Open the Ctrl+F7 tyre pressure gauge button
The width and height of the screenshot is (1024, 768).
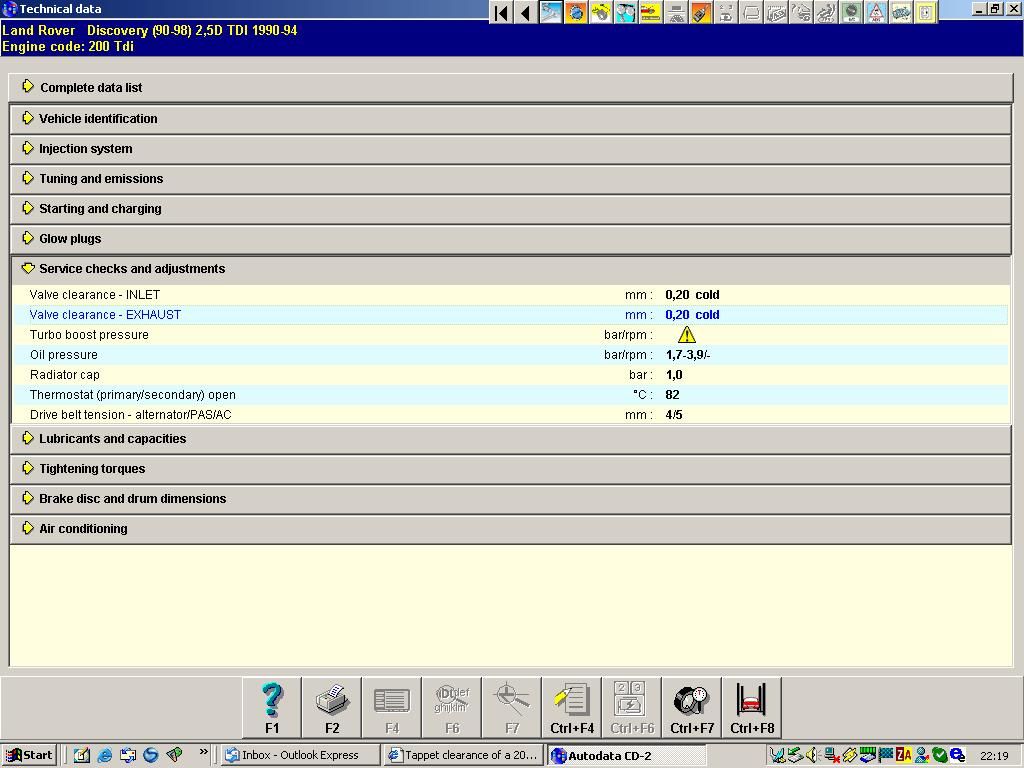point(692,708)
